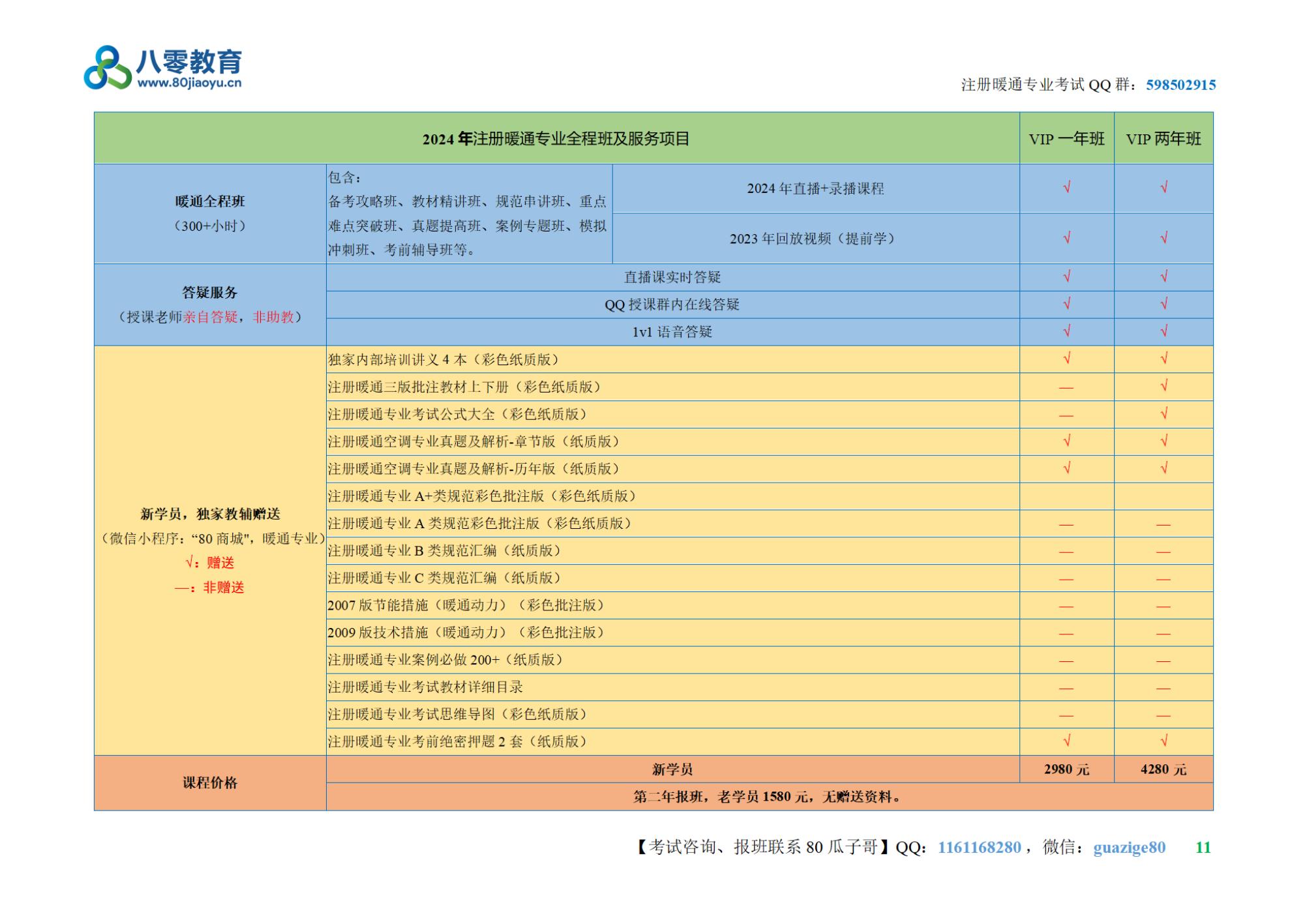Click 2007版节能措施 row text

(x=466, y=605)
